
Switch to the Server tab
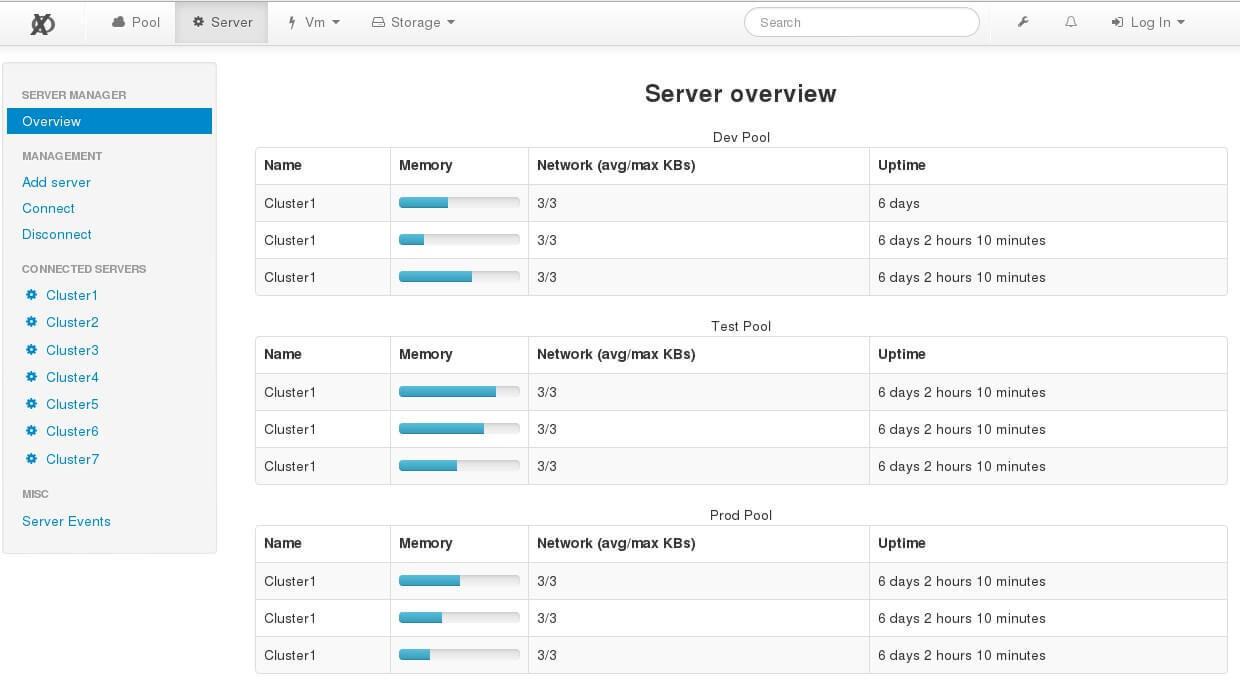pos(221,22)
